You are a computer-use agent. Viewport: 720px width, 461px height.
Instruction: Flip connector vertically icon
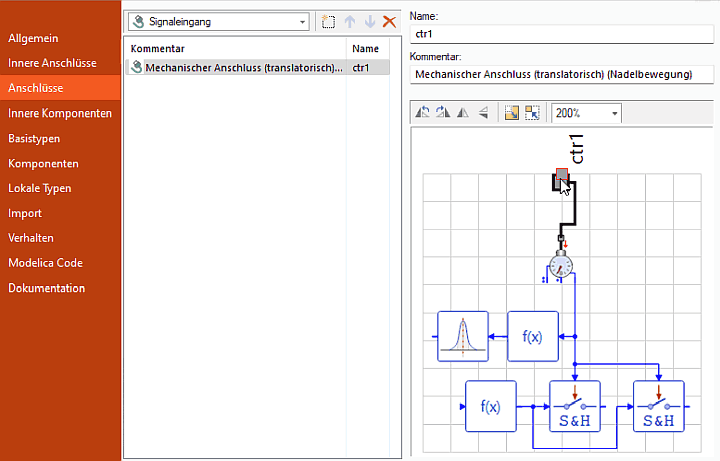482,113
